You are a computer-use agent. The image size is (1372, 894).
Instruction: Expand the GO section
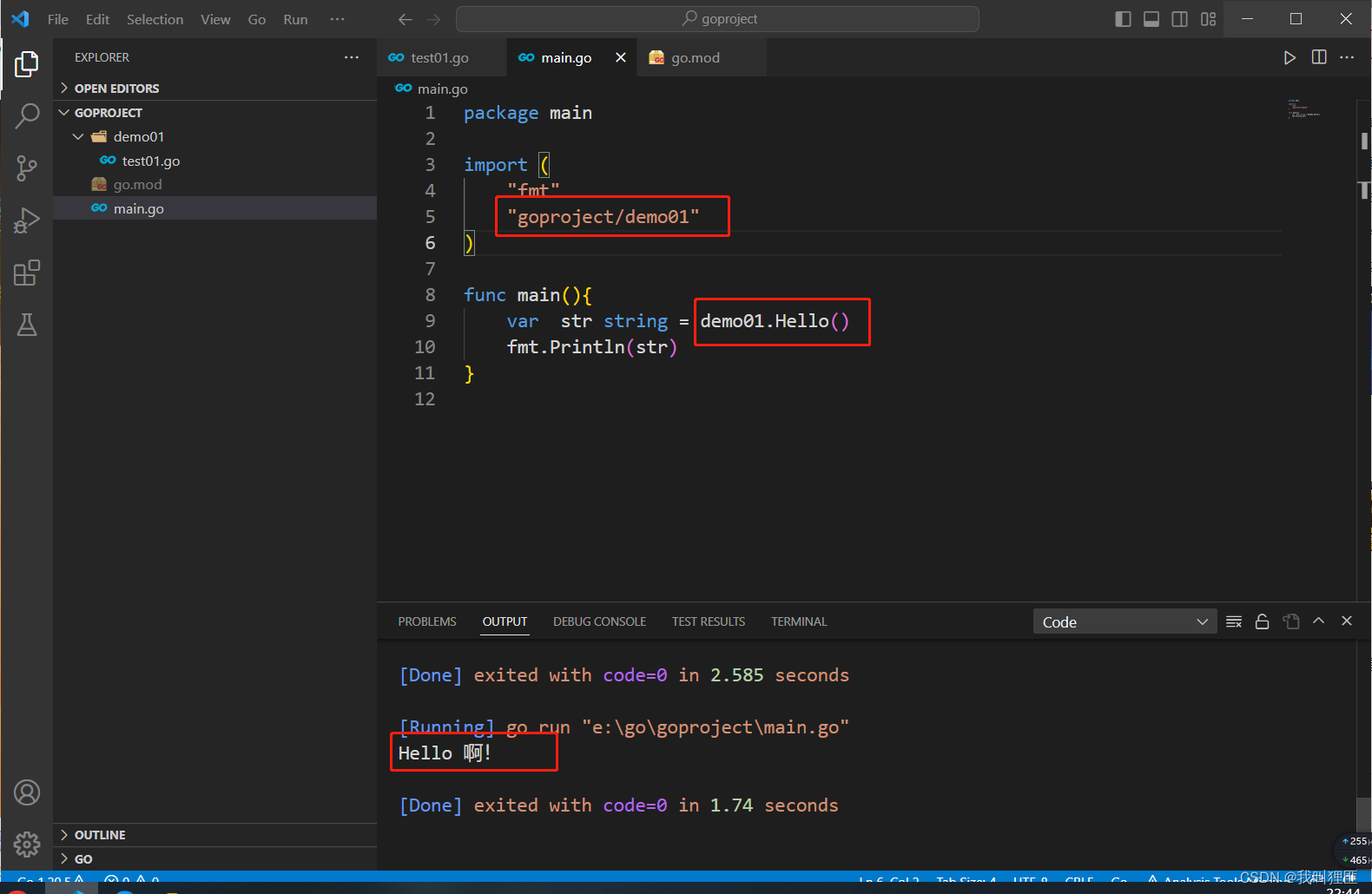click(x=214, y=859)
